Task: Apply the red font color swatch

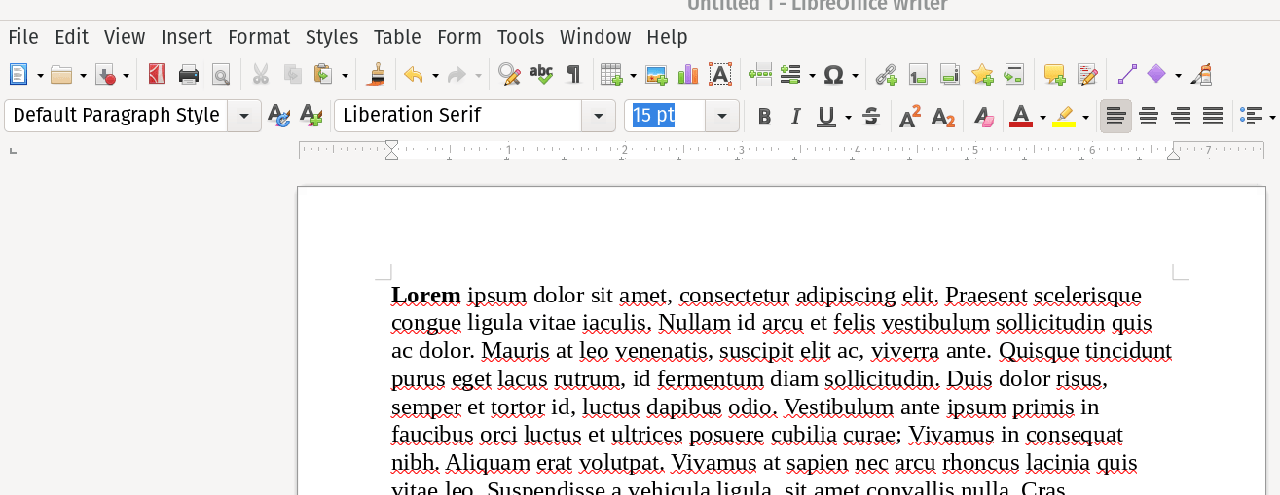Action: pyautogui.click(x=1020, y=117)
